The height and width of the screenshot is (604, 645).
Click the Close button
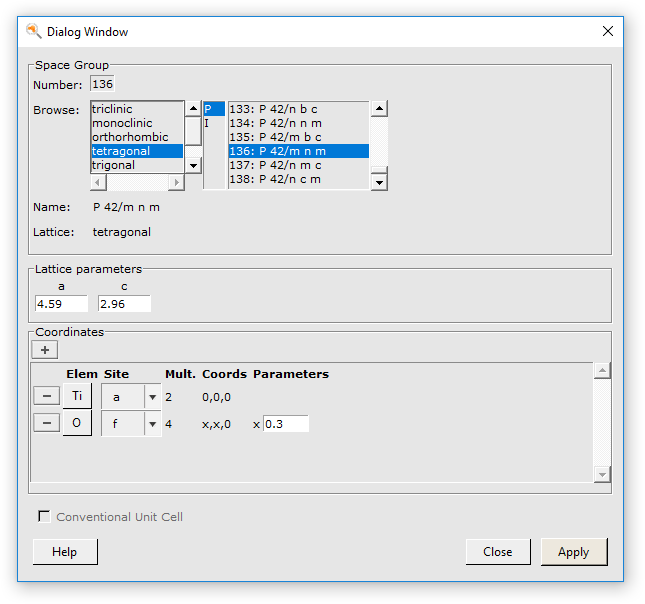point(497,552)
